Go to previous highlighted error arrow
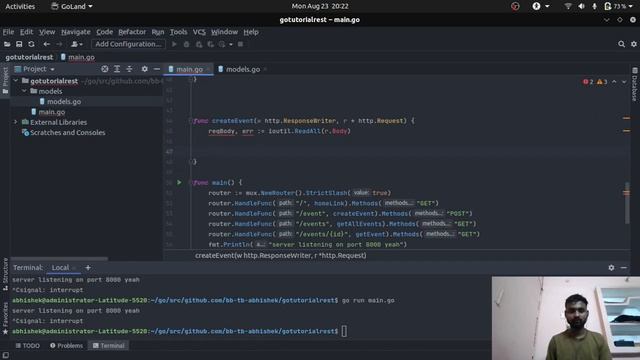This screenshot has width=640, height=360. [x=614, y=82]
